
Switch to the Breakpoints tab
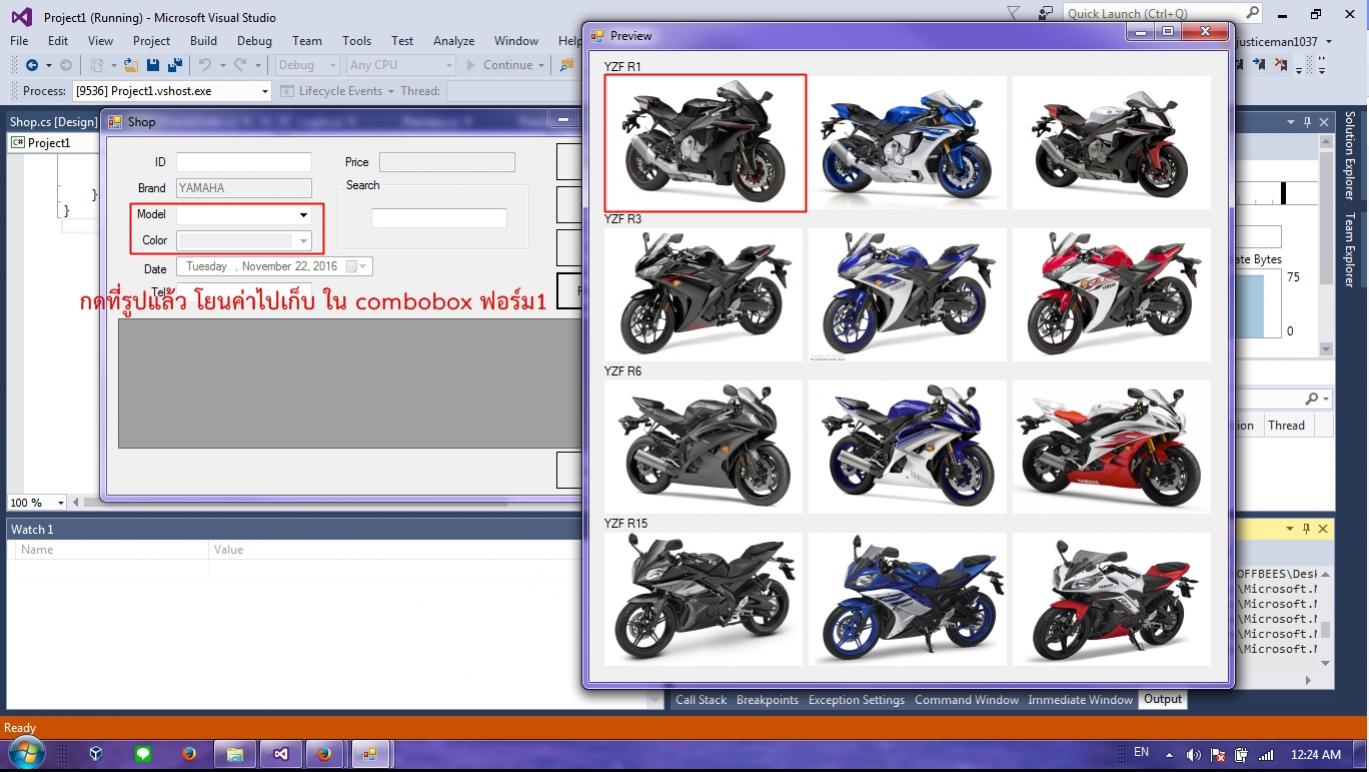767,700
